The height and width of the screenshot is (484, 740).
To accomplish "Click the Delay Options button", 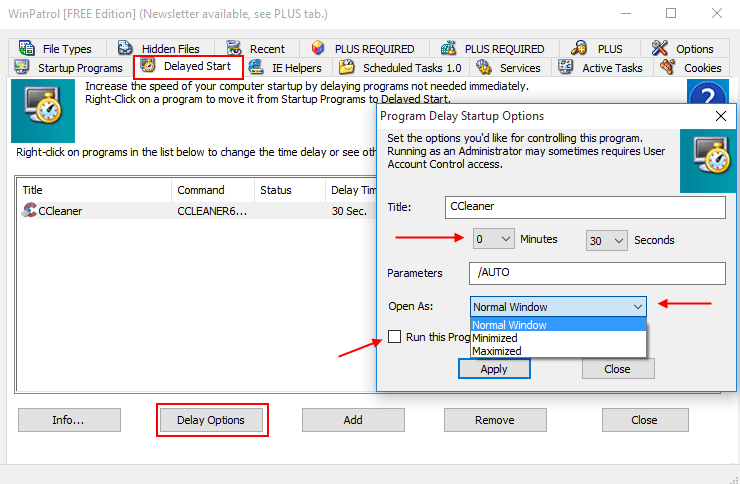I will [x=211, y=420].
